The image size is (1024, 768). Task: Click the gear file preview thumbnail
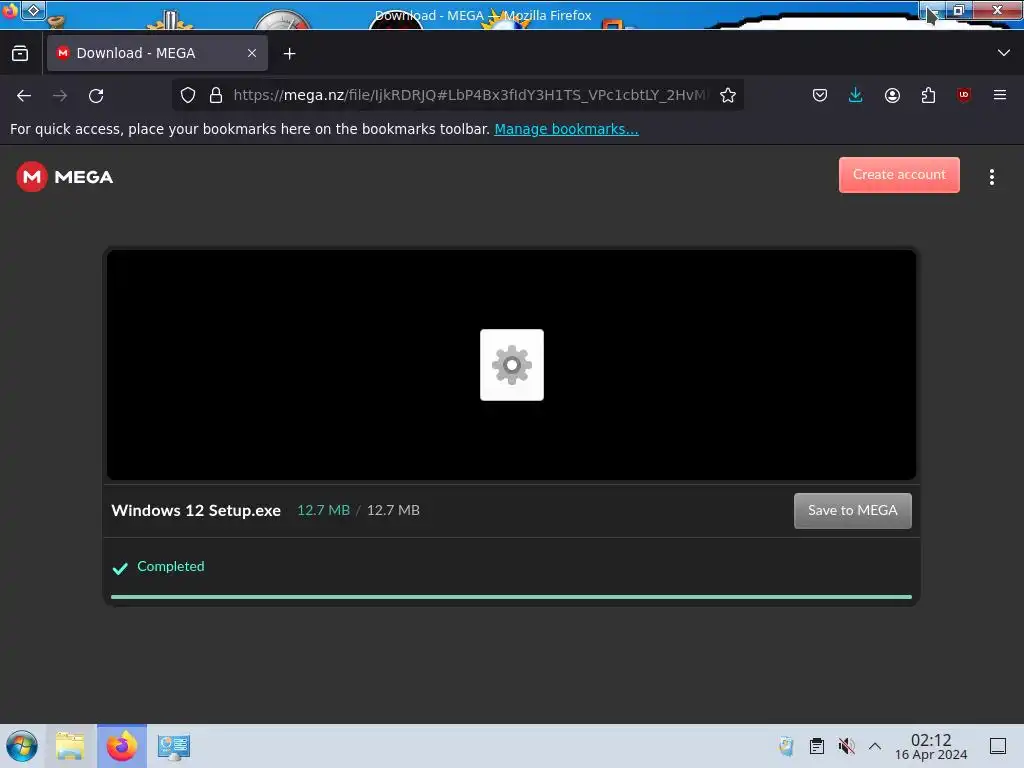[512, 365]
